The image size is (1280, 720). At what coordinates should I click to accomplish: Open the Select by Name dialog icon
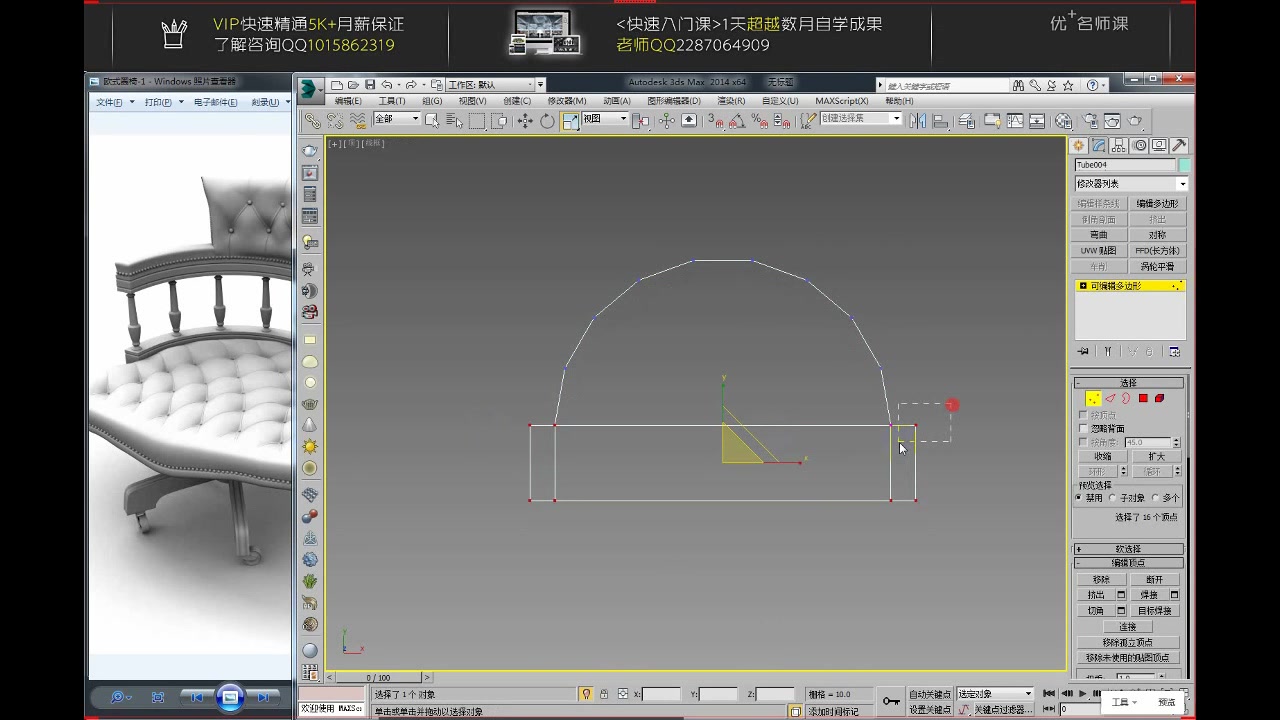pos(455,120)
